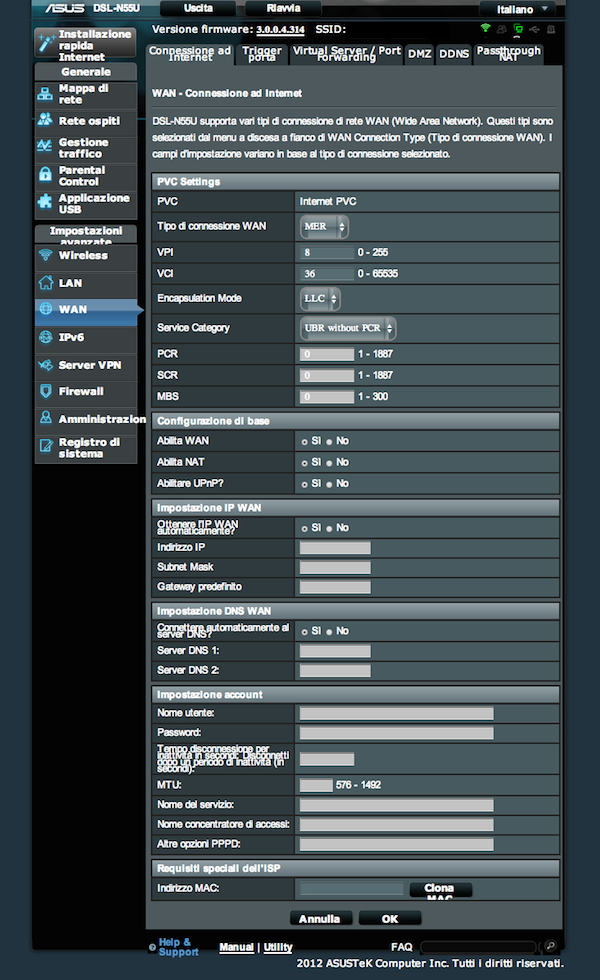Select Si for automatic DNS server connection

(x=304, y=632)
